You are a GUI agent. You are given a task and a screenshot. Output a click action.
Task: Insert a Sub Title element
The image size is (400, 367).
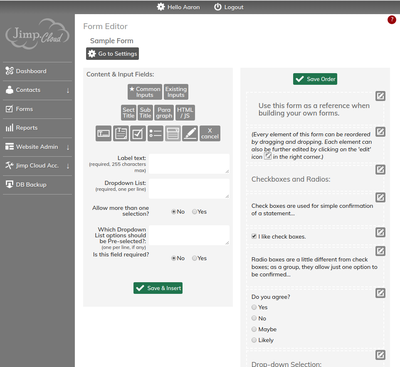tap(145, 113)
